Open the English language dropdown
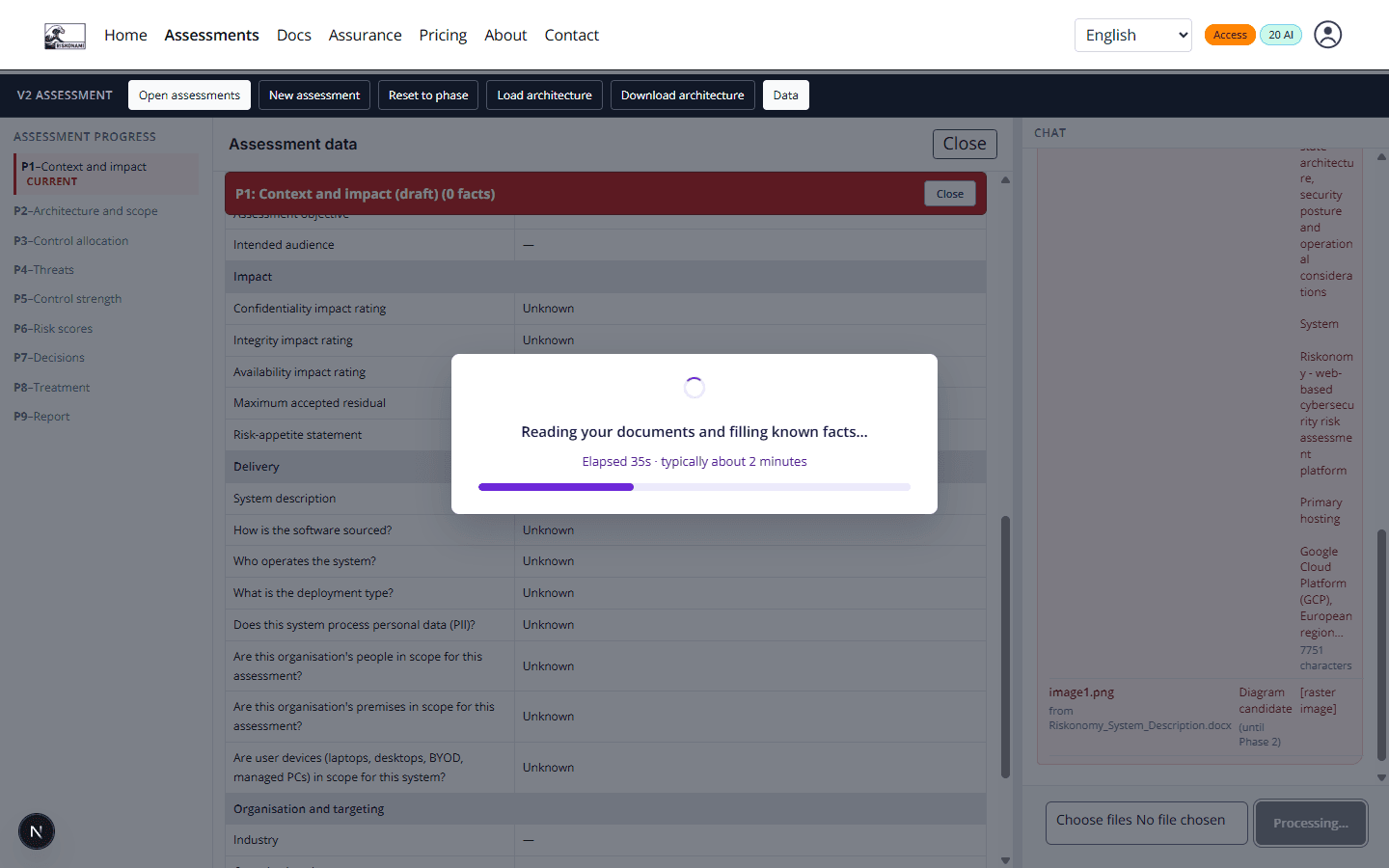 [1133, 36]
